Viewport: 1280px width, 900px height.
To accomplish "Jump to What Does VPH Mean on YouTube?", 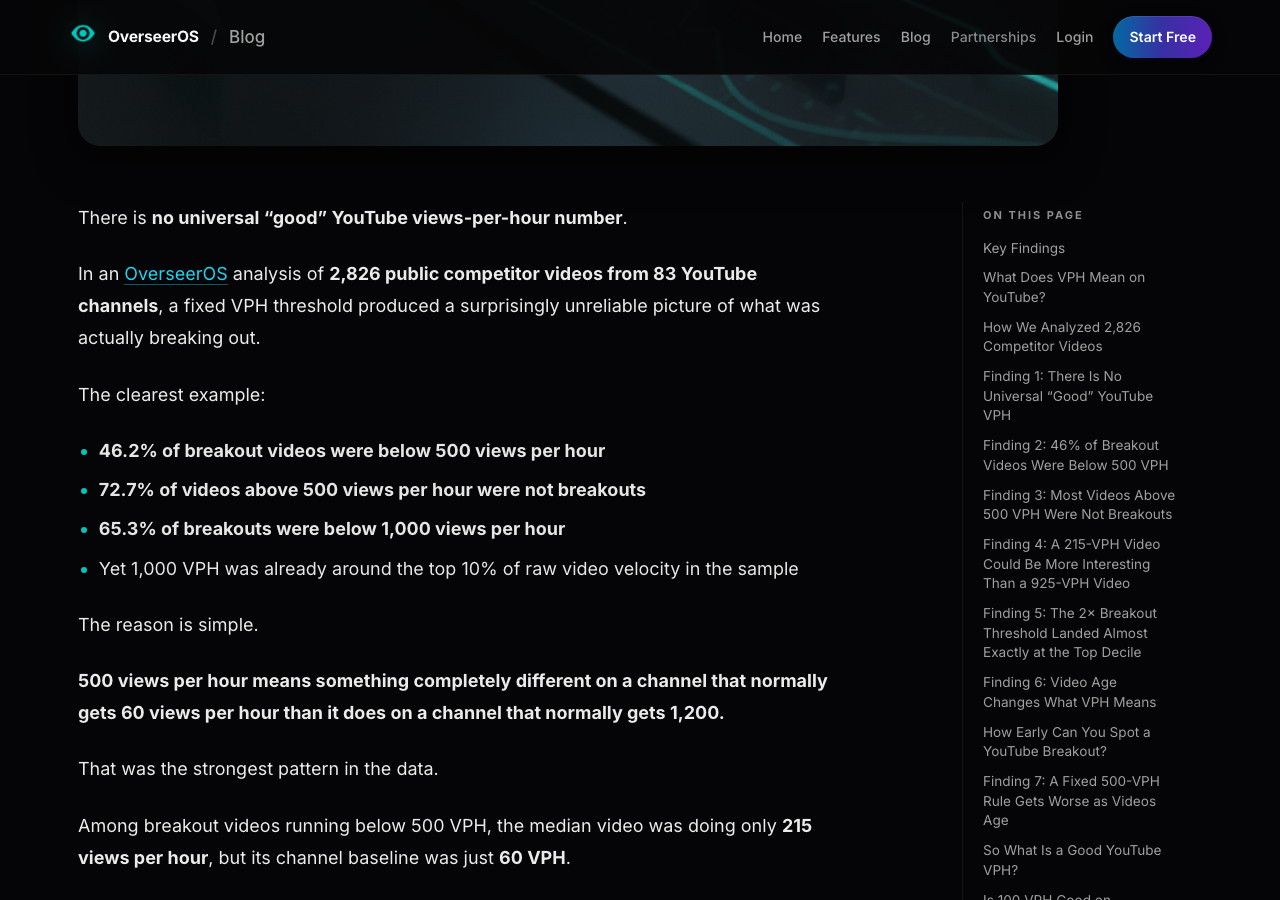I will [1064, 287].
